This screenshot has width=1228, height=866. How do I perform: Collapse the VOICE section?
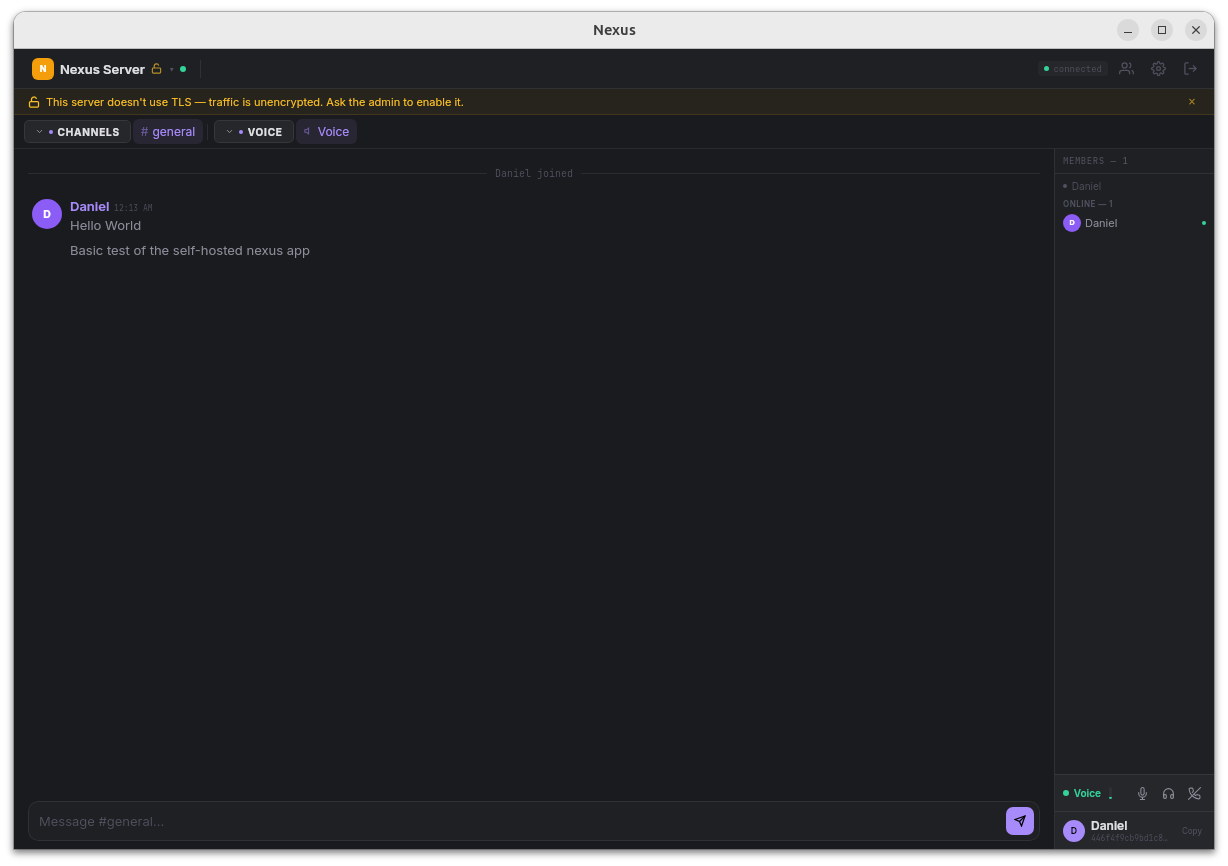(x=229, y=131)
